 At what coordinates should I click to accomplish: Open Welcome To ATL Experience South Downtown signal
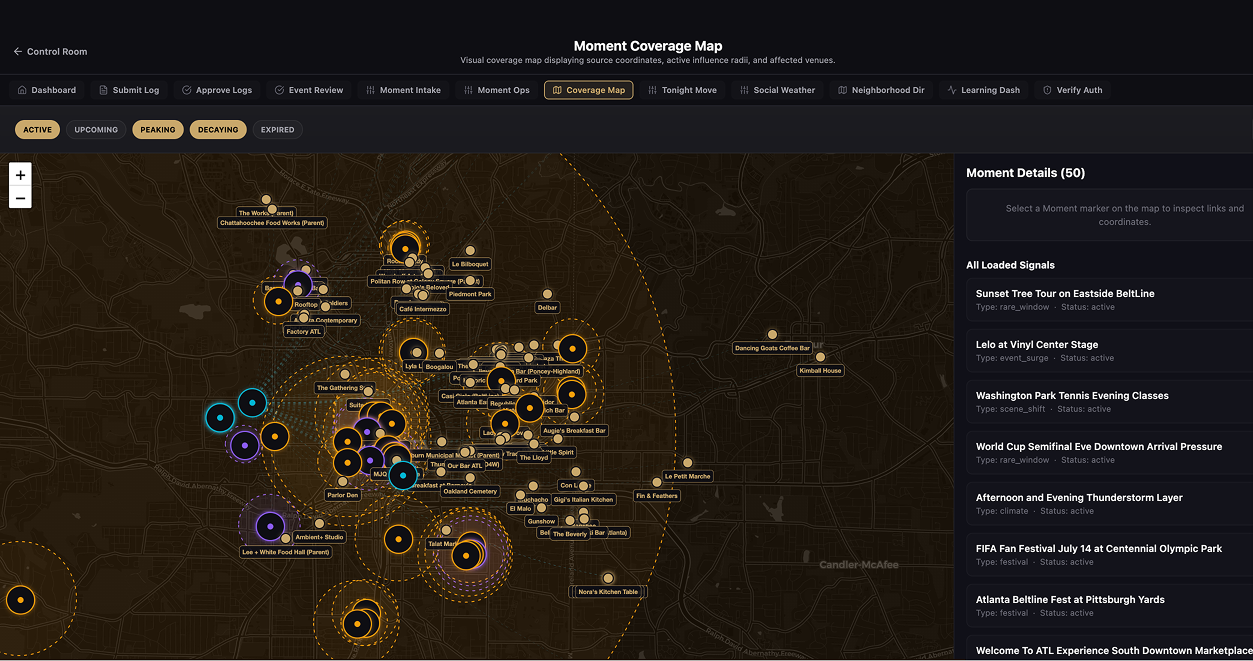click(x=1110, y=649)
